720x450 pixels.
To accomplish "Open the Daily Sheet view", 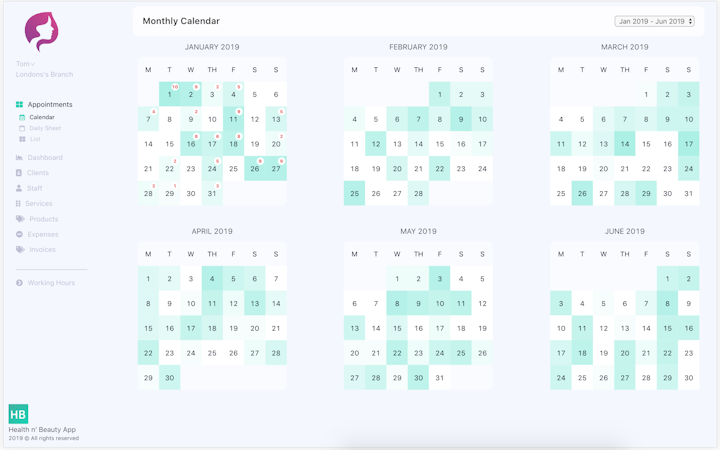I will point(45,128).
